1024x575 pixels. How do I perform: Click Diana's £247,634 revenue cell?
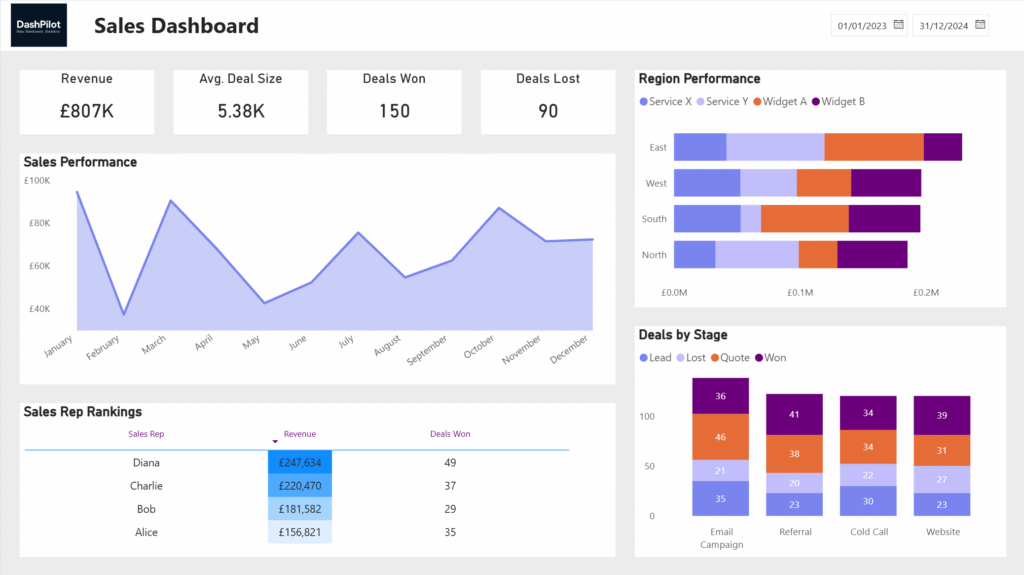300,463
